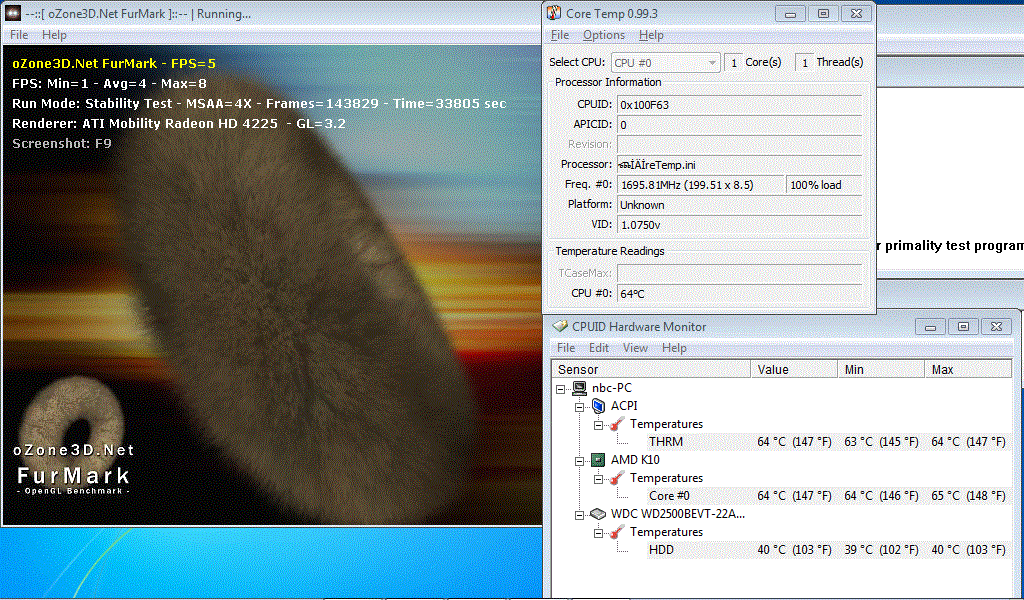Click the CPUID field 0x100F63
This screenshot has height=600, width=1024.
(739, 104)
